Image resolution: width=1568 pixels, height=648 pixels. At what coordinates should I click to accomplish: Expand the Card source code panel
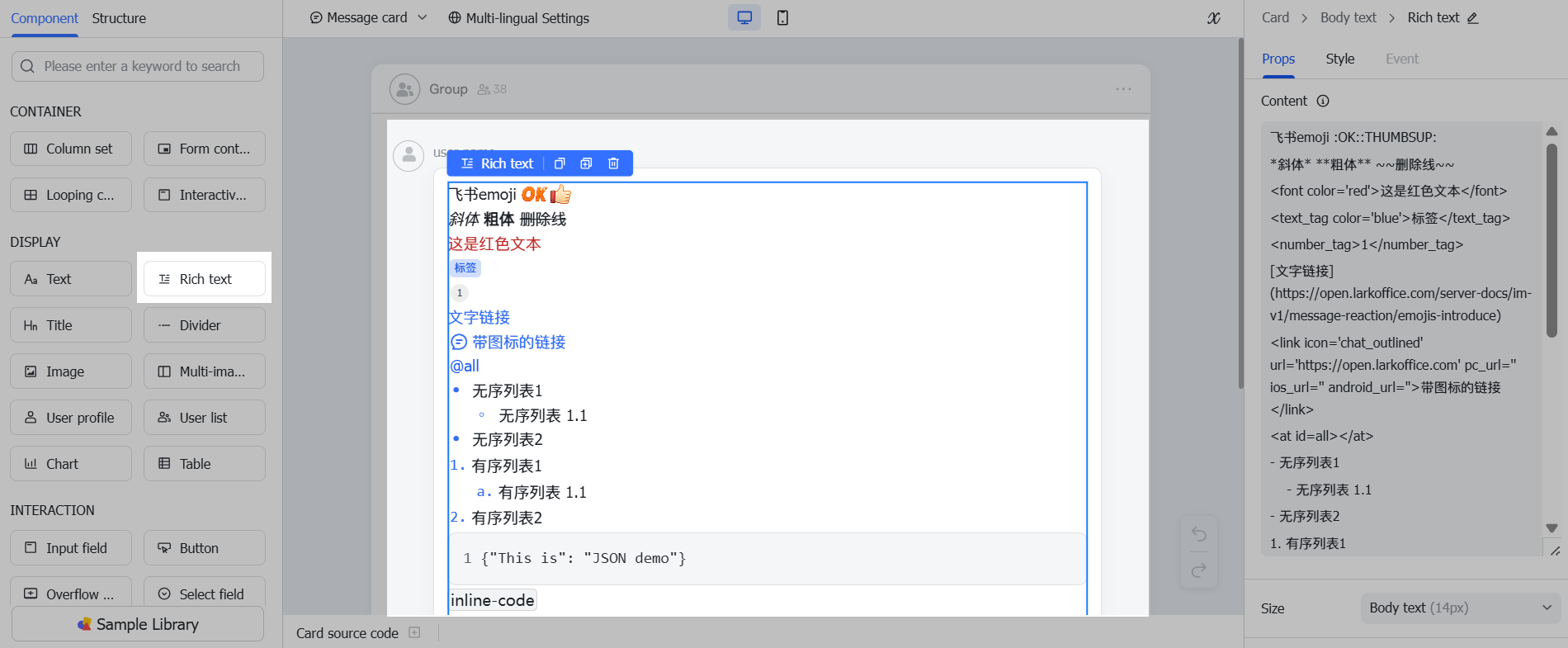coord(414,632)
